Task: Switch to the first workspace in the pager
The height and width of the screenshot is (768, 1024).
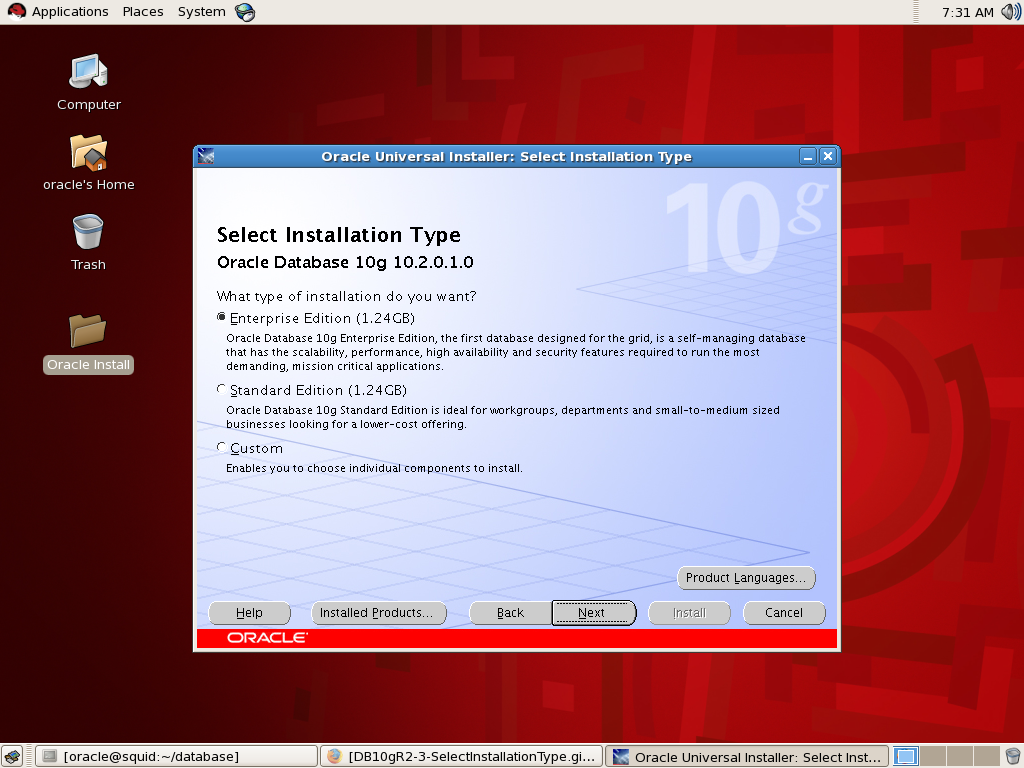Action: [x=906, y=756]
